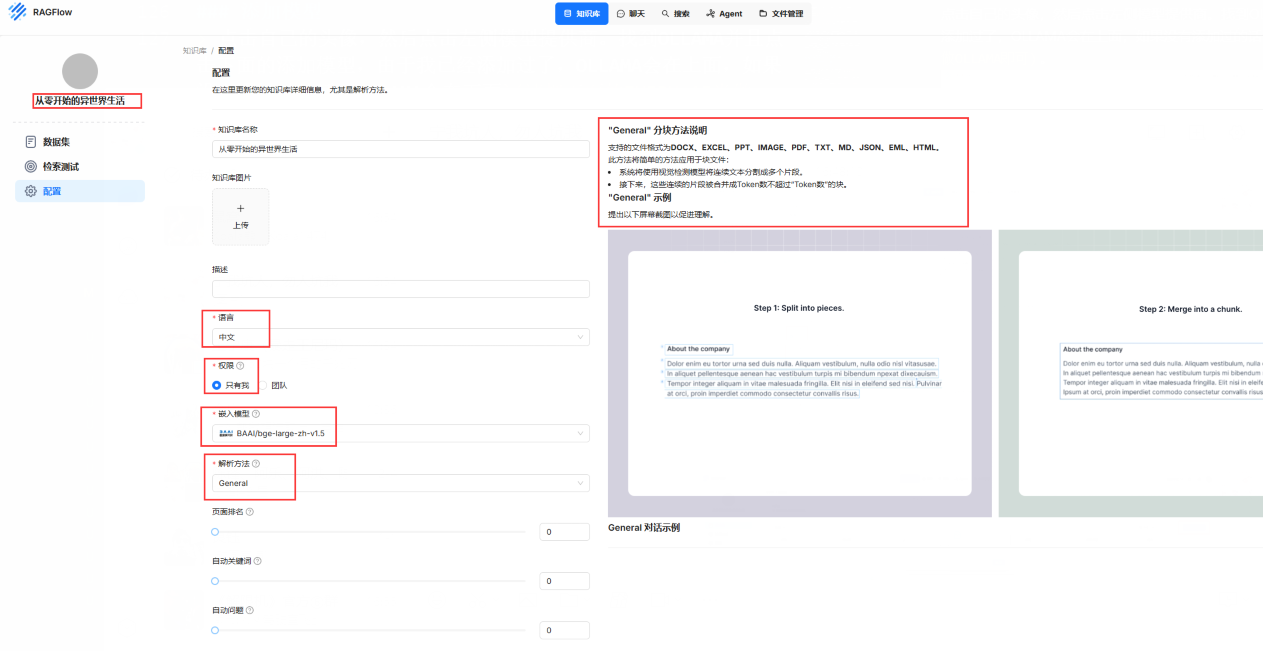Click the help icon beside 权限
The height and width of the screenshot is (651, 1263).
click(x=240, y=366)
